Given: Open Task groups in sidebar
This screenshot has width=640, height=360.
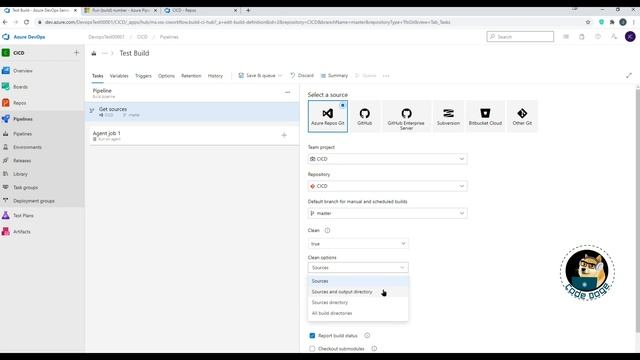Looking at the screenshot, I should click(x=25, y=187).
